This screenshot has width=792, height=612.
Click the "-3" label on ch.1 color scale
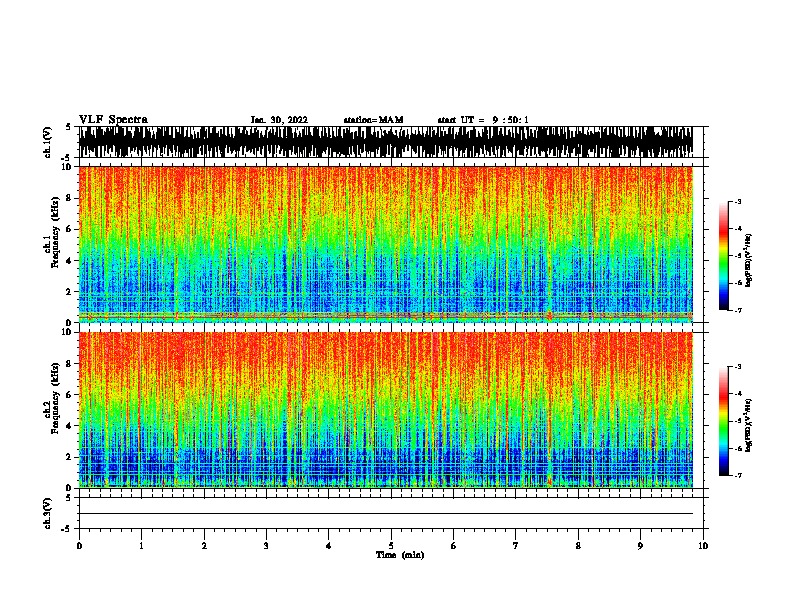pos(738,202)
